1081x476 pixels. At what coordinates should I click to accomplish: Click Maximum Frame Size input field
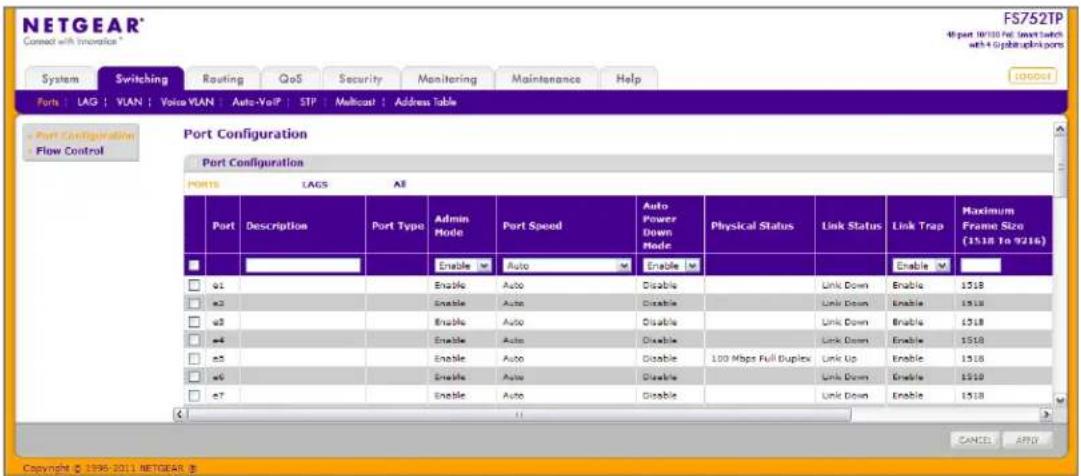point(980,265)
